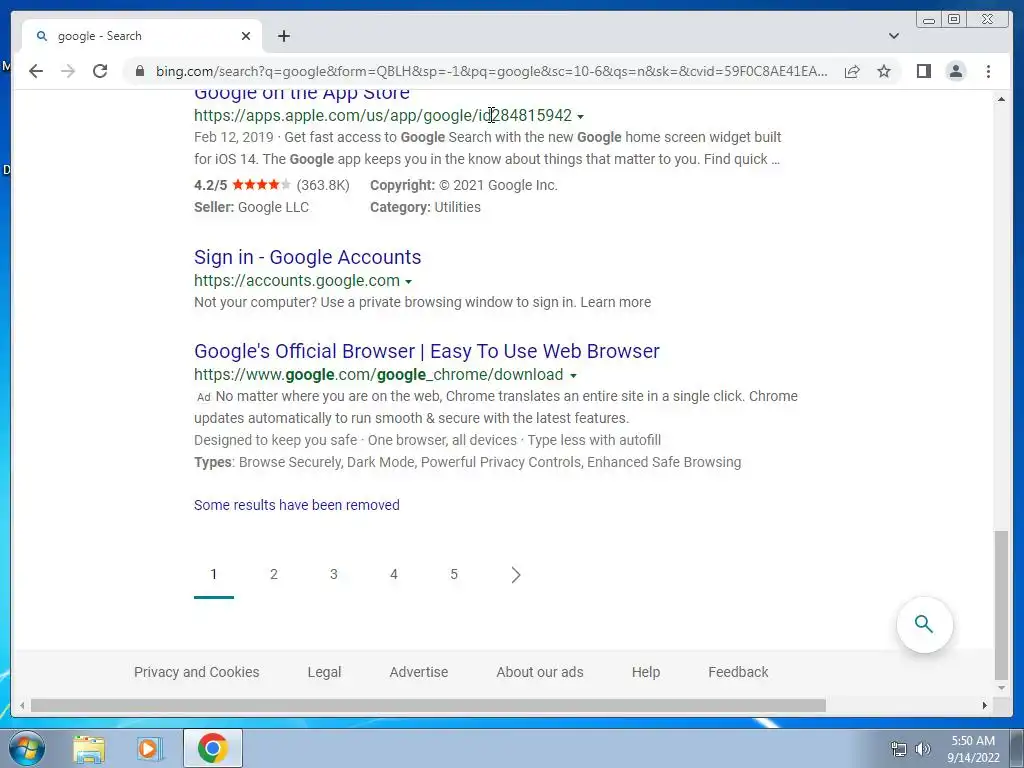Click Some results have been removed
The width and height of the screenshot is (1024, 768).
[x=296, y=505]
